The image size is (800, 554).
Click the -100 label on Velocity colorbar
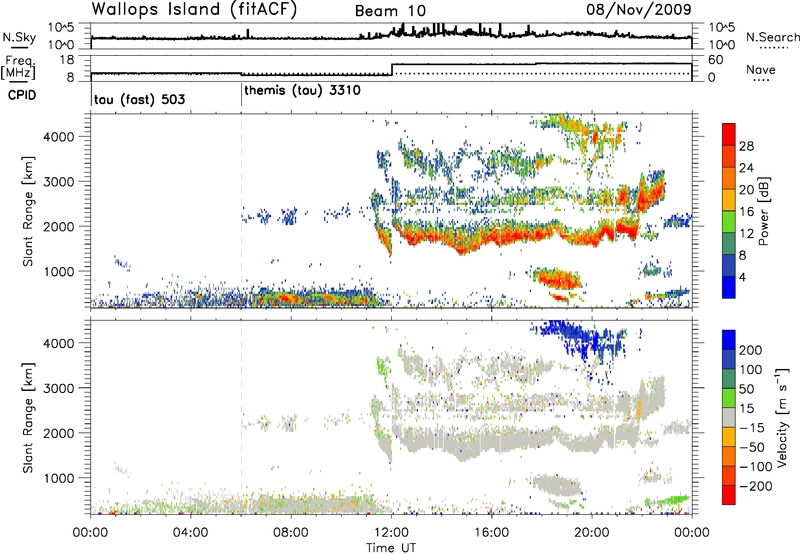point(756,467)
